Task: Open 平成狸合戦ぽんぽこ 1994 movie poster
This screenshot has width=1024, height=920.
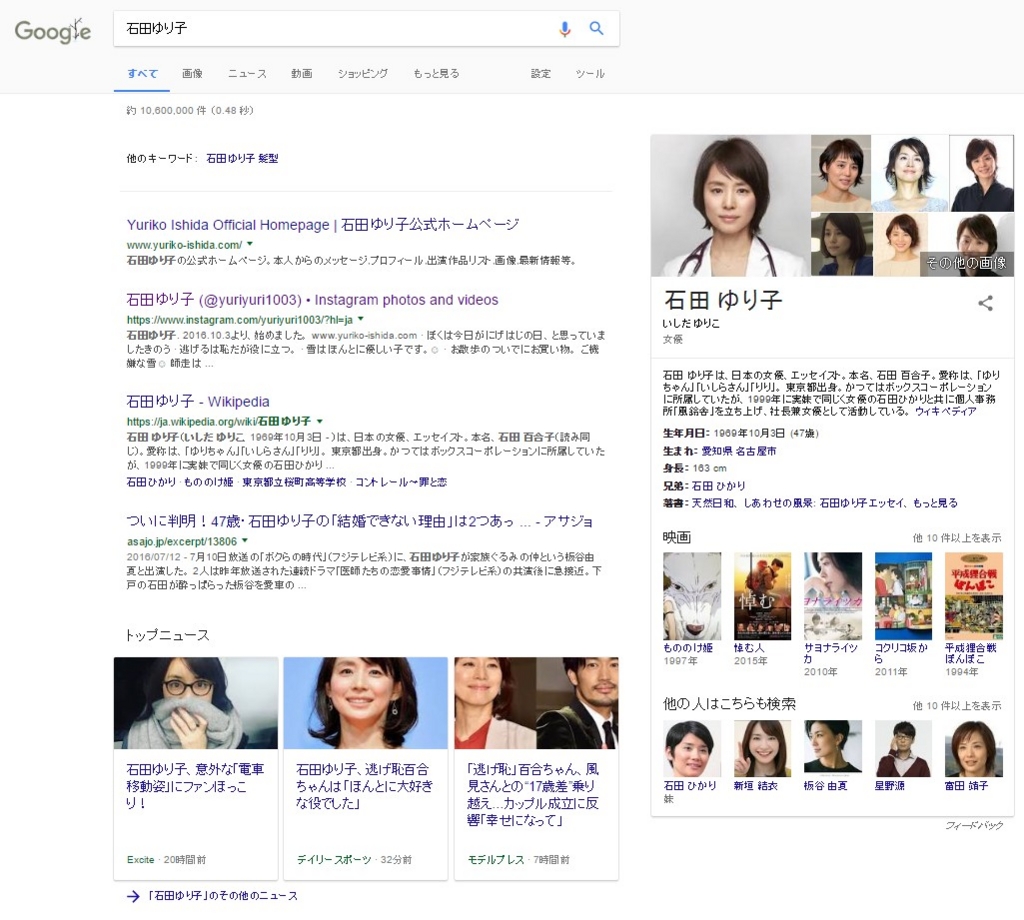Action: point(974,596)
